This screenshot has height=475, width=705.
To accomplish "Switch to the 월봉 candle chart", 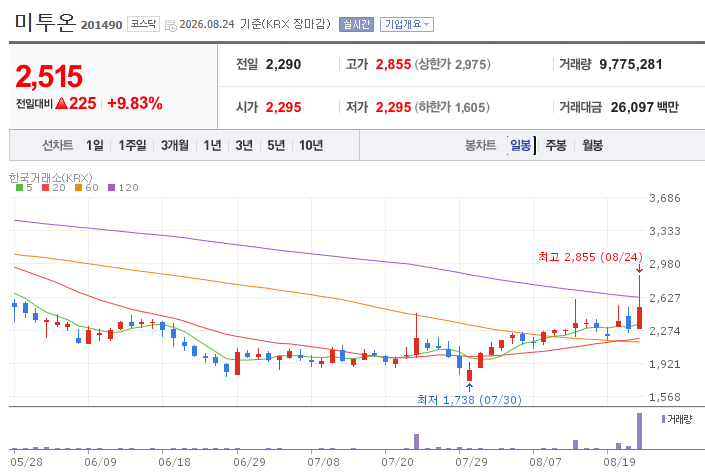I will pos(593,145).
